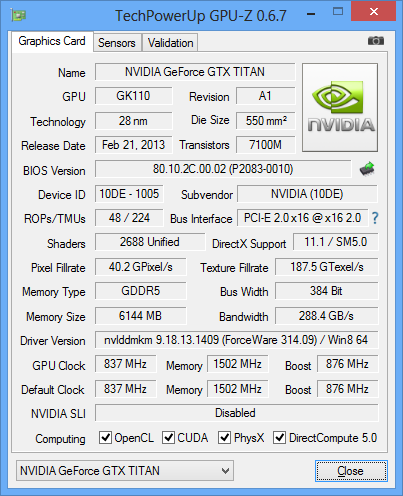
Task: Click the Pixel Fillrate field 40.2 GPixel/s
Action: [x=141, y=267]
